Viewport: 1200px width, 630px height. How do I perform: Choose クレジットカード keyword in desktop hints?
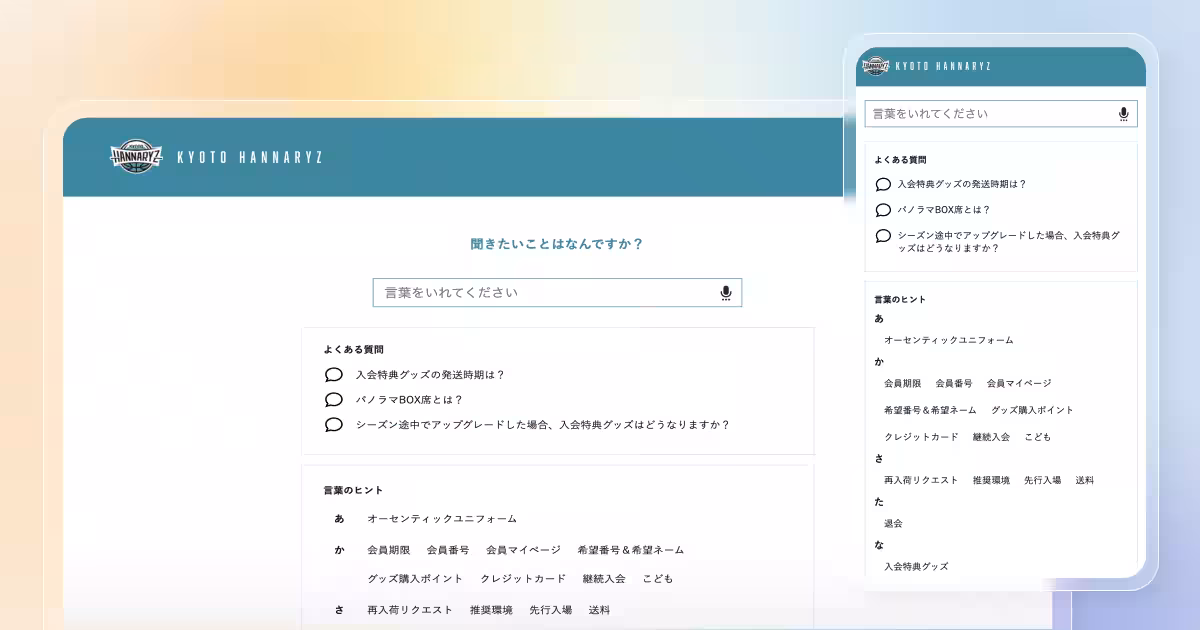pyautogui.click(x=523, y=579)
